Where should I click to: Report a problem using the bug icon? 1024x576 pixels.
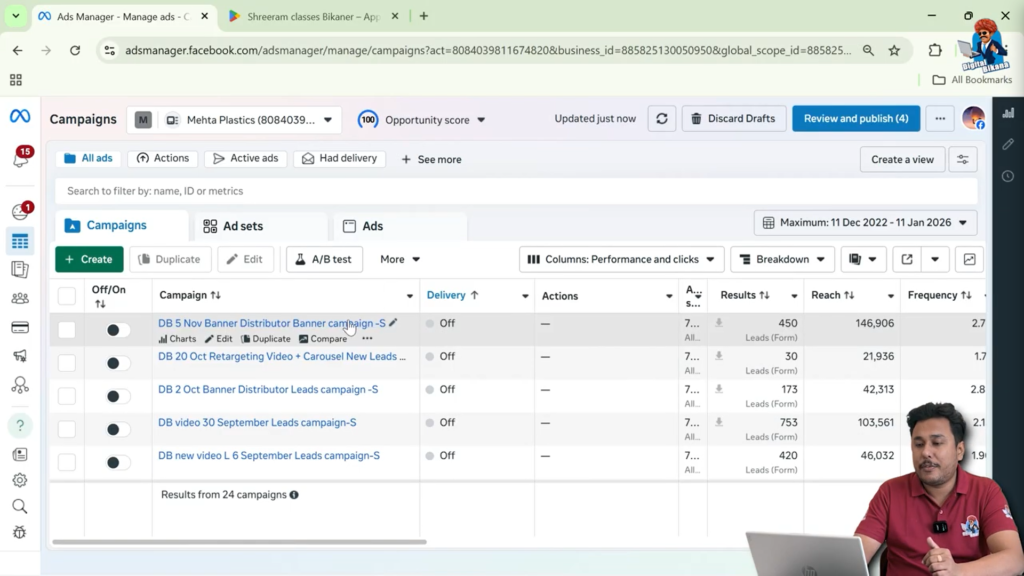pyautogui.click(x=19, y=532)
